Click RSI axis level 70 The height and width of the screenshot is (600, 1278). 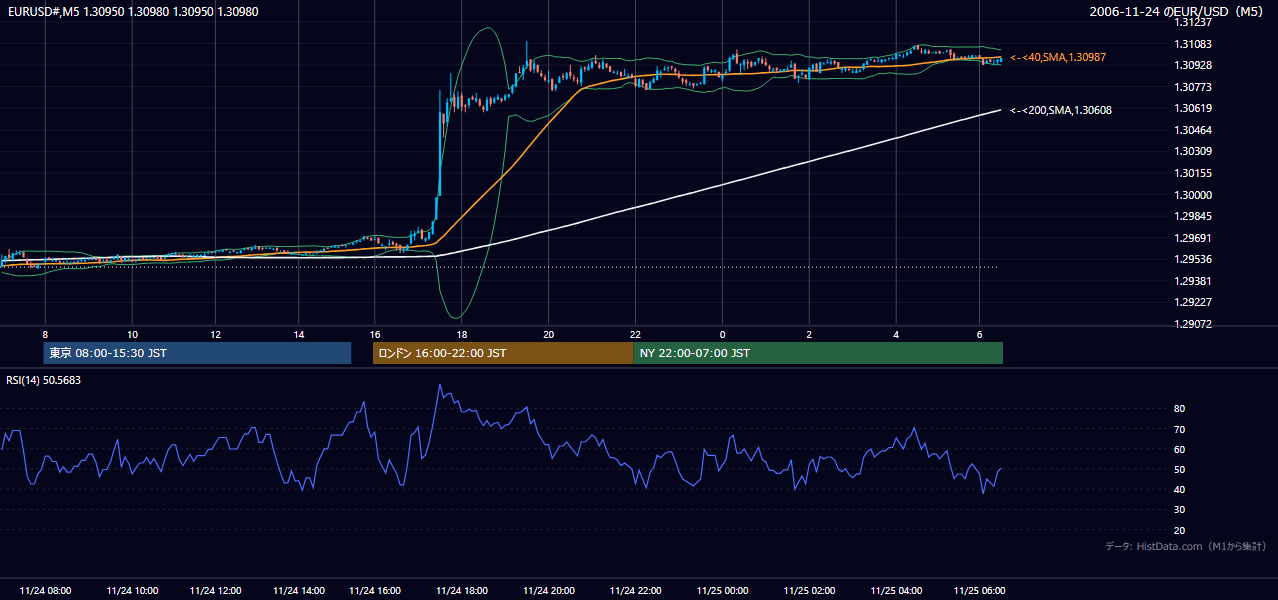click(x=1180, y=429)
